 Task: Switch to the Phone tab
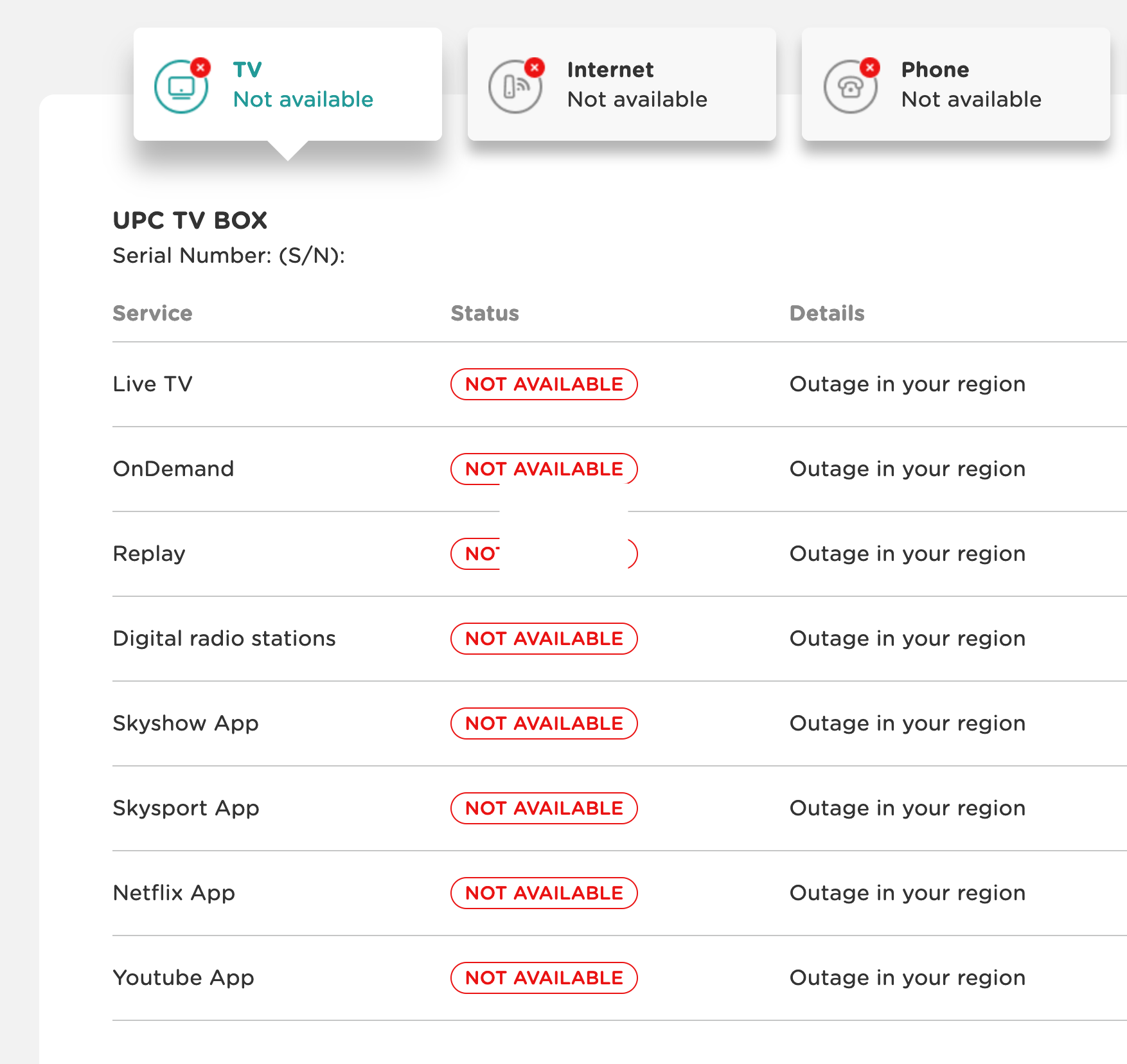point(955,84)
